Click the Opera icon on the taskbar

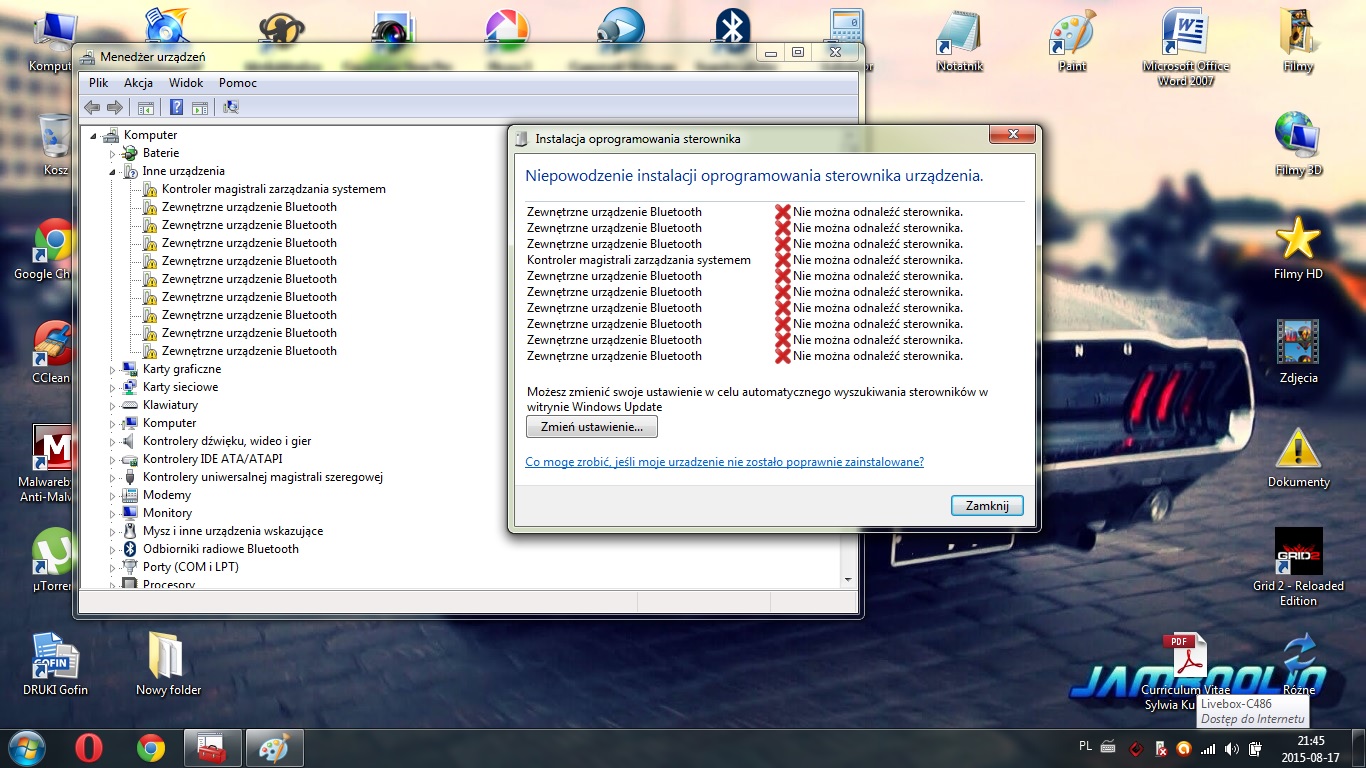coord(89,748)
